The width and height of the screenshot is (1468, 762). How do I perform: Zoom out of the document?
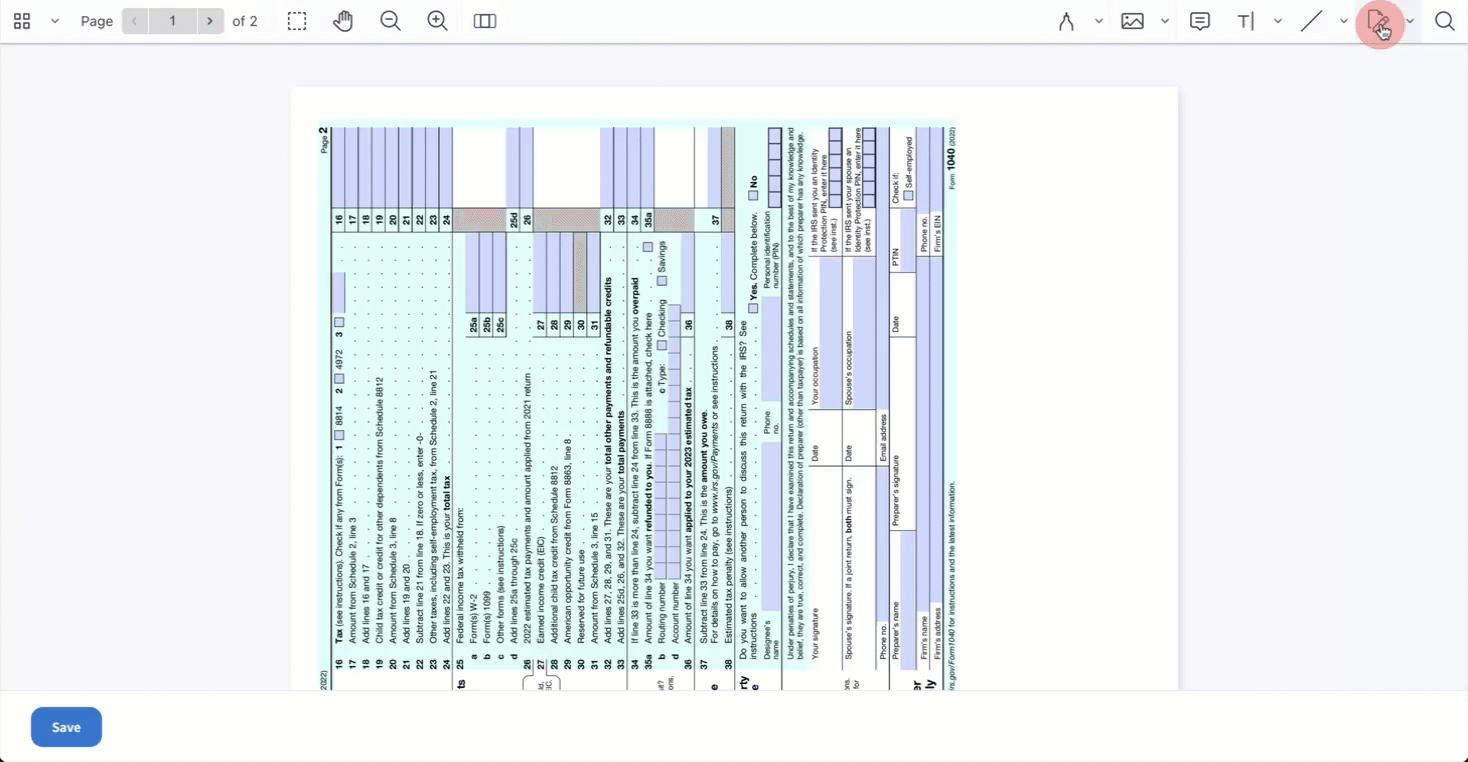390,21
